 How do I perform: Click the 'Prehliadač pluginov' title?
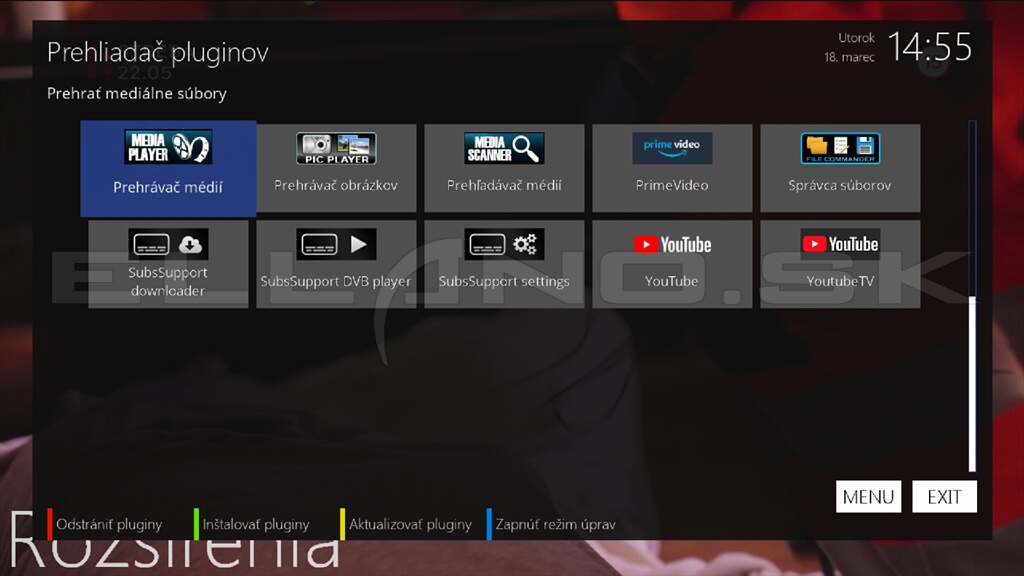click(157, 52)
